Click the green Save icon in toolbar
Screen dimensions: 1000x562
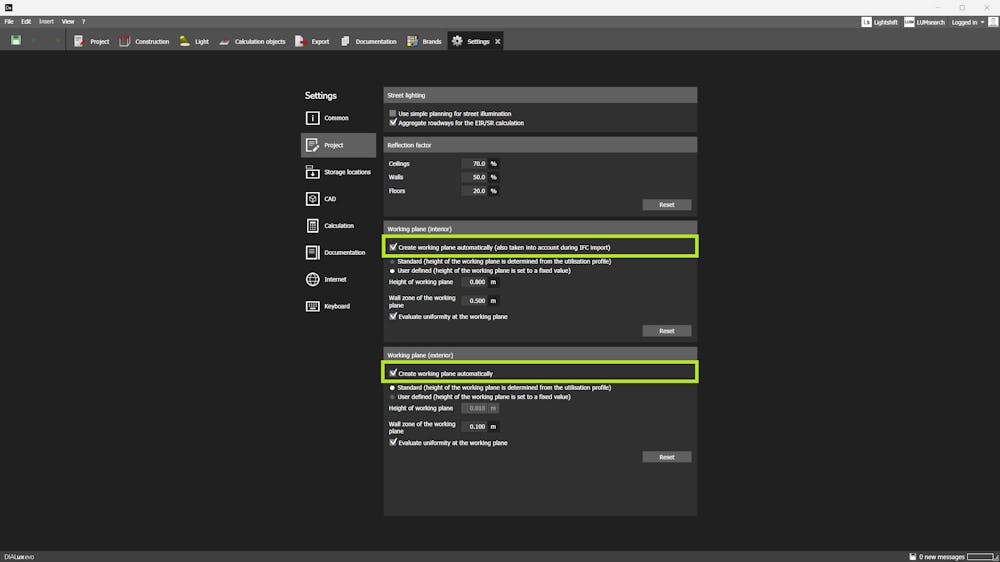click(x=16, y=41)
